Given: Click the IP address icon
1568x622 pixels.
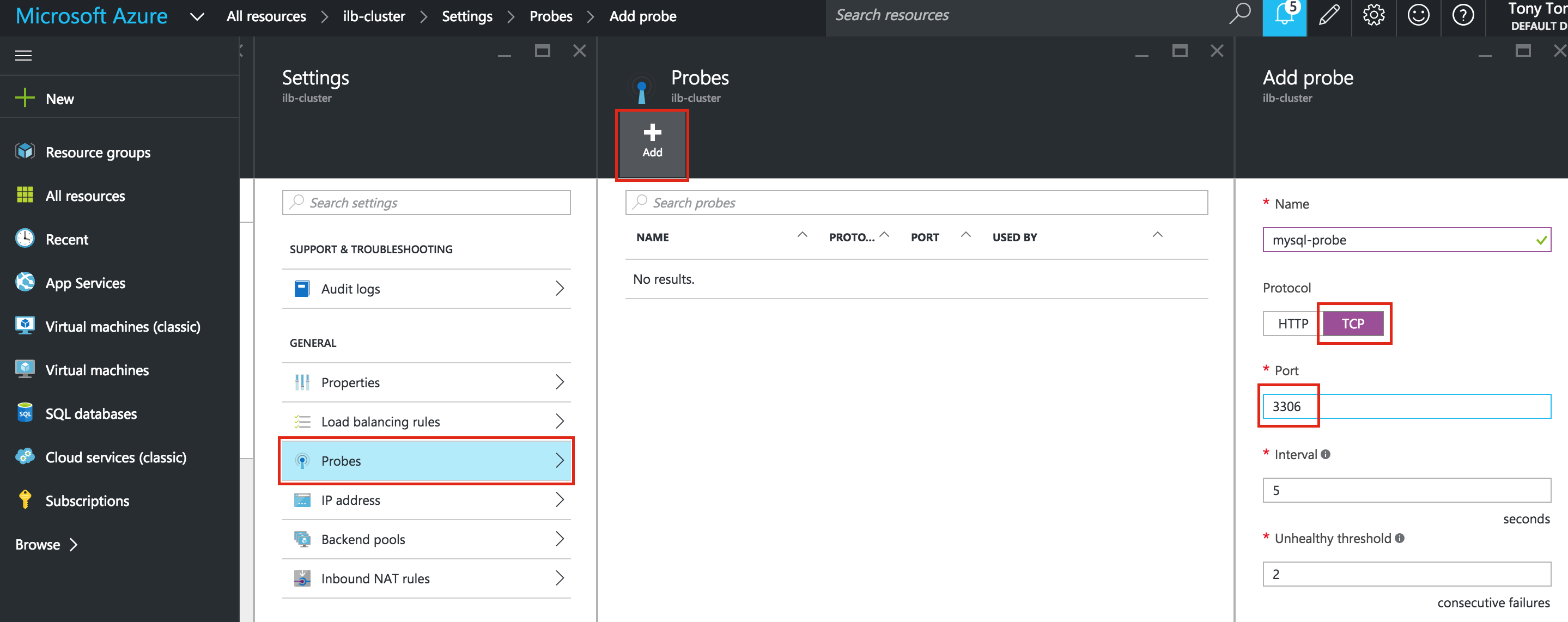Looking at the screenshot, I should pyautogui.click(x=302, y=499).
